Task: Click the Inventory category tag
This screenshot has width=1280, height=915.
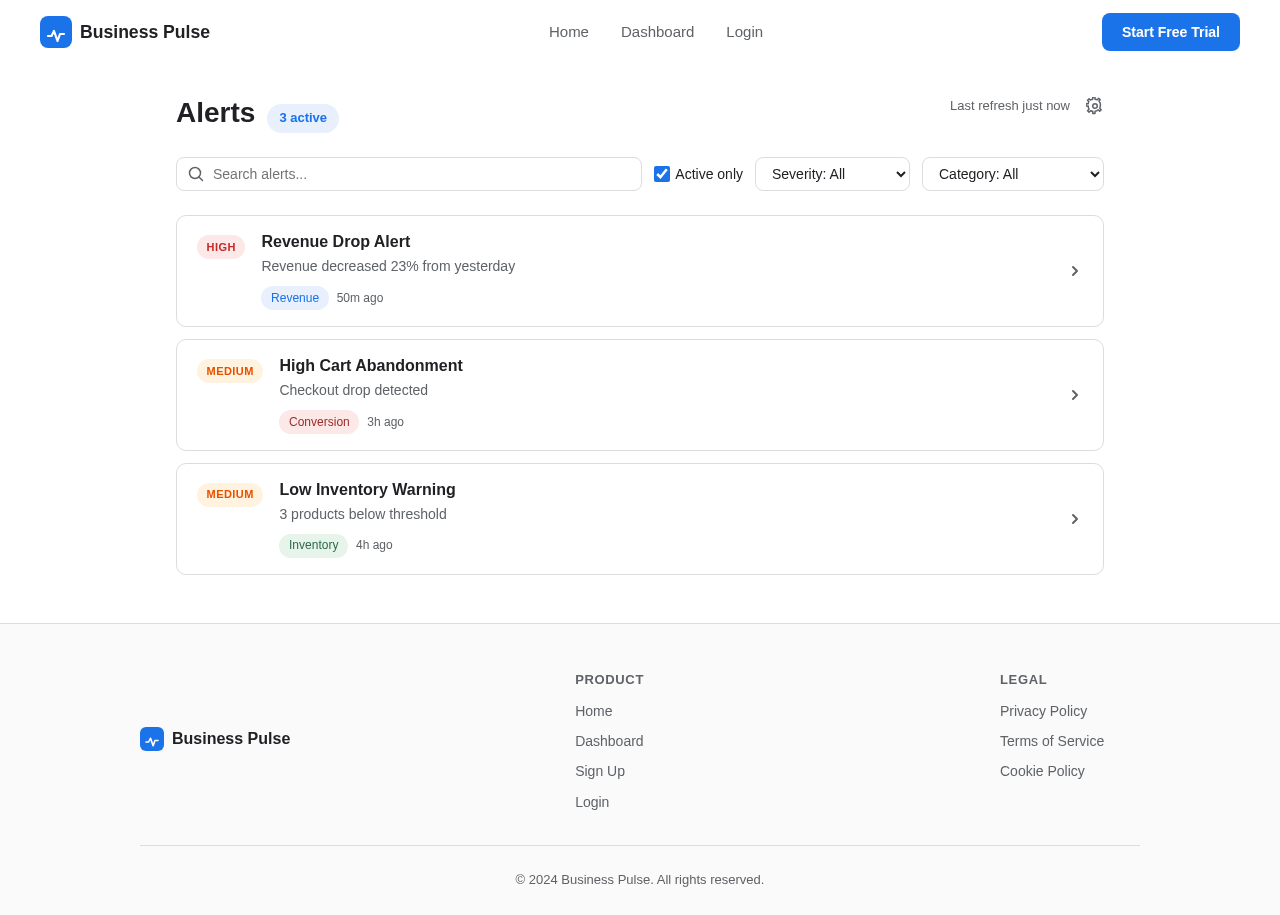Action: point(313,546)
